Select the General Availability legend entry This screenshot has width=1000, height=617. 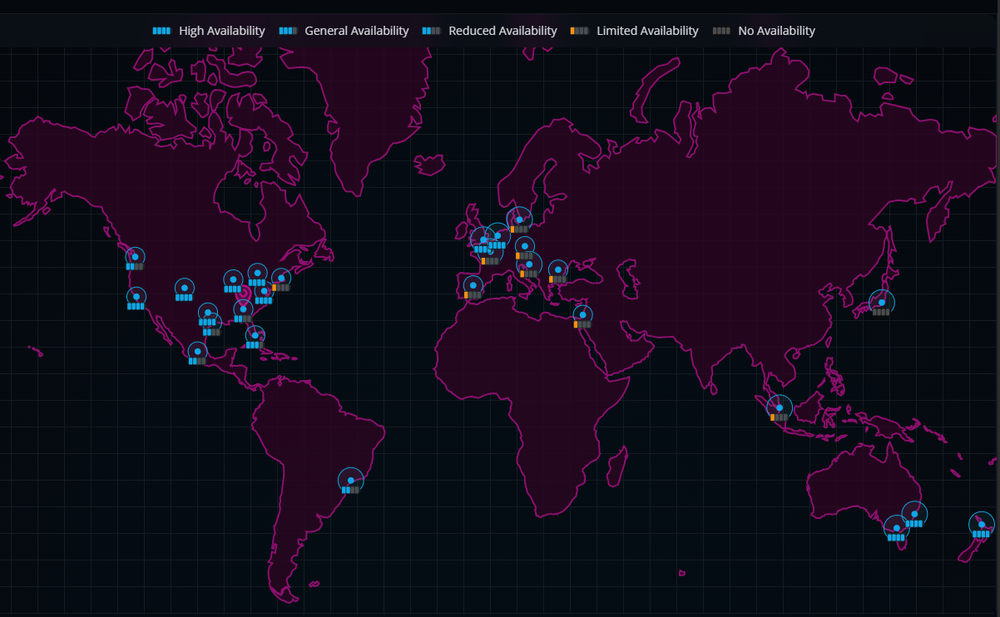[x=356, y=31]
